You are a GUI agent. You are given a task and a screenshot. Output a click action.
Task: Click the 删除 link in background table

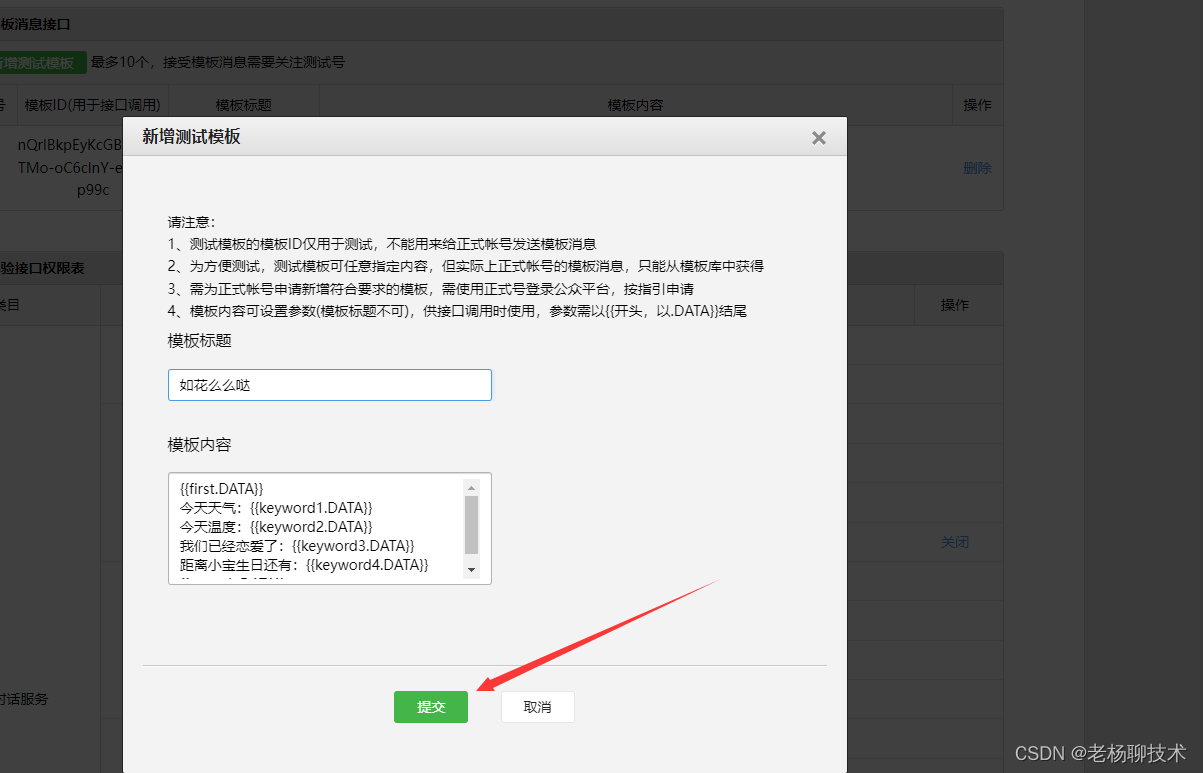[x=977, y=168]
